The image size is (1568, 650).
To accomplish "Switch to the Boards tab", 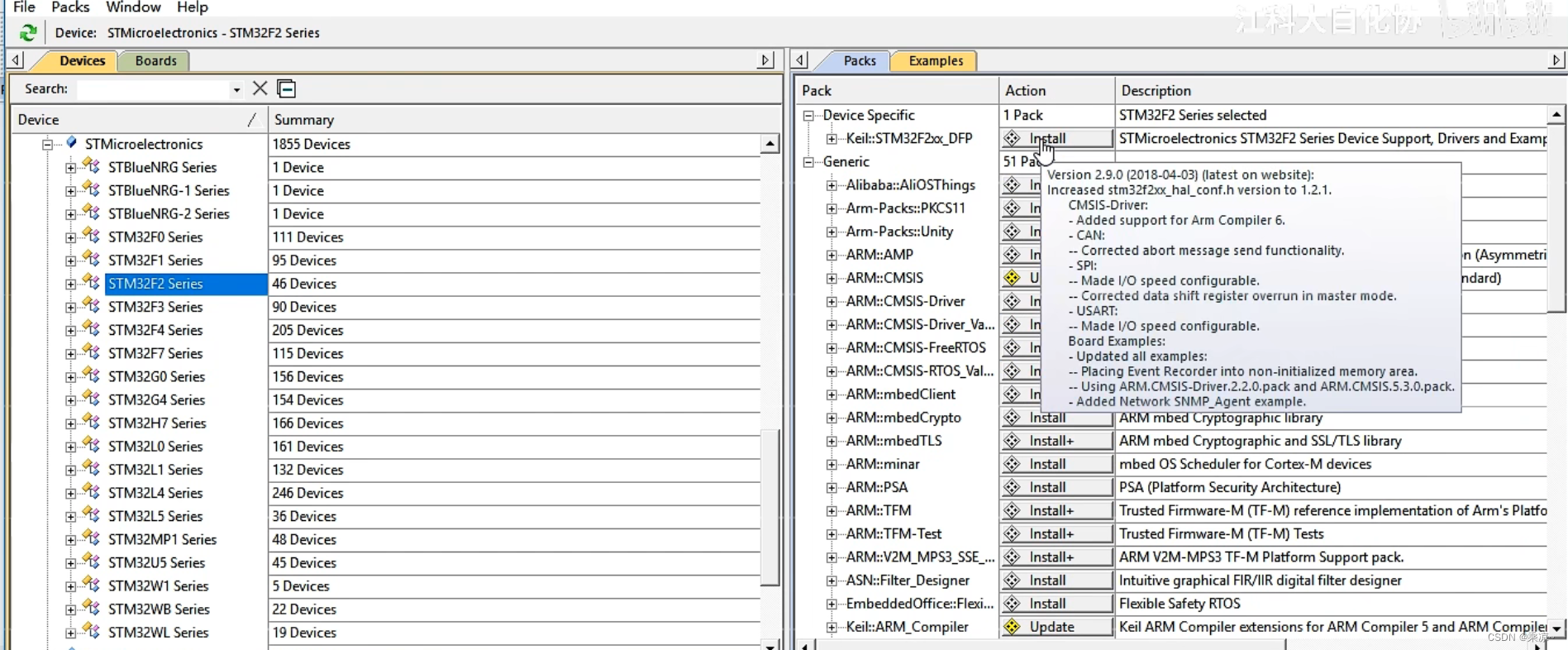I will pos(155,60).
